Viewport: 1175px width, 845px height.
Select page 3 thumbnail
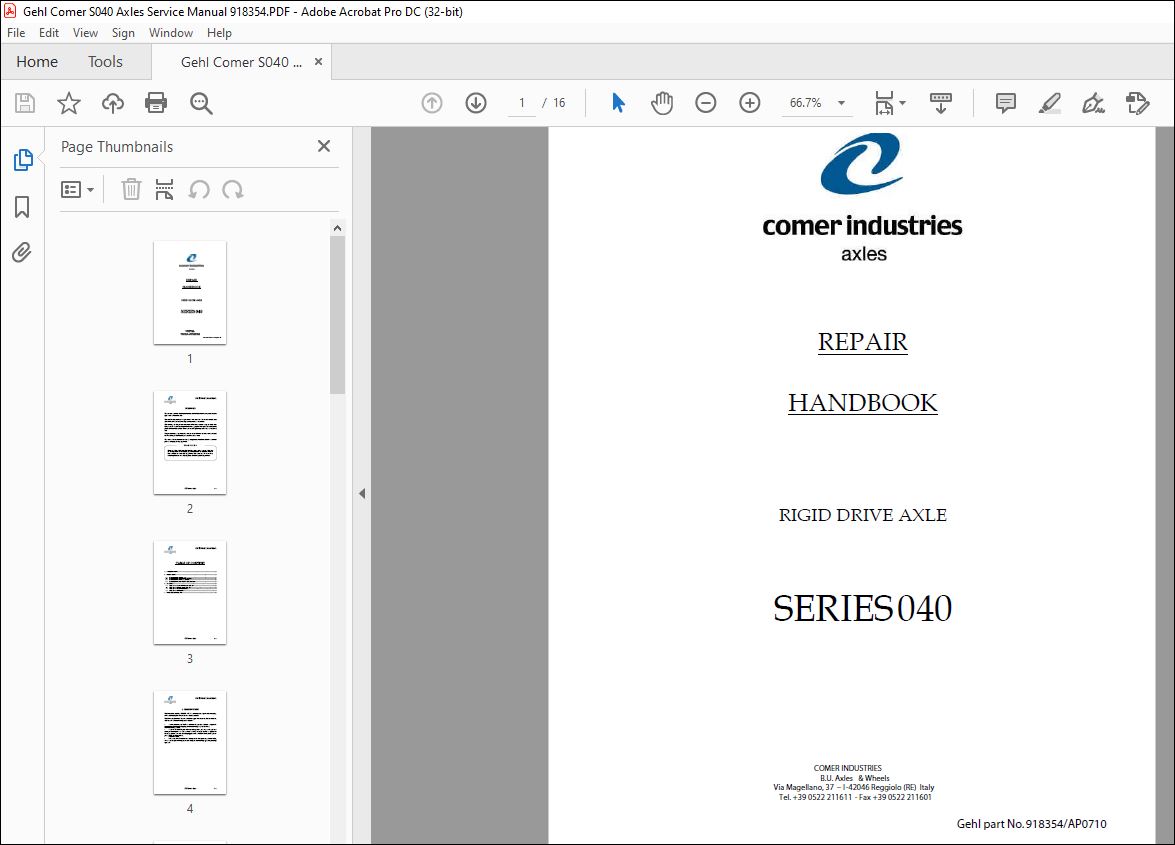point(190,593)
